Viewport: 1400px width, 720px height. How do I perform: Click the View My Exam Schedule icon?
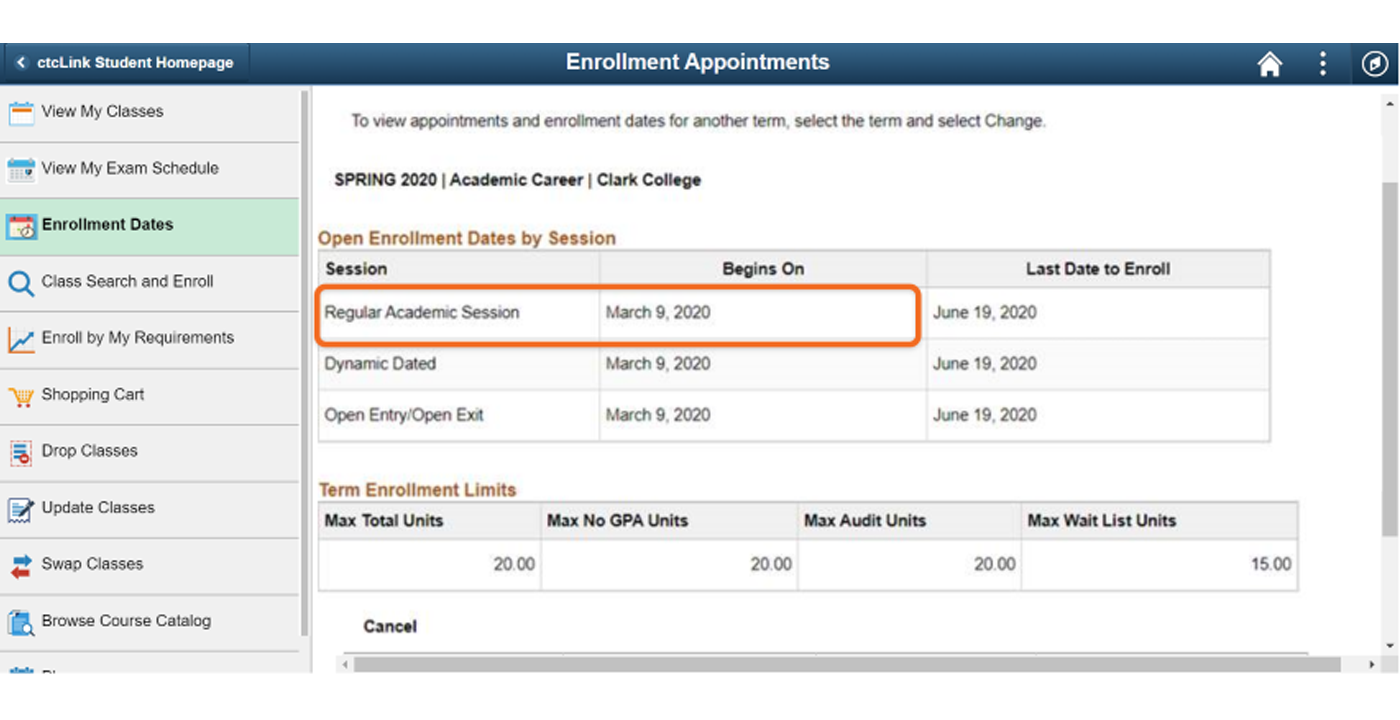21,170
